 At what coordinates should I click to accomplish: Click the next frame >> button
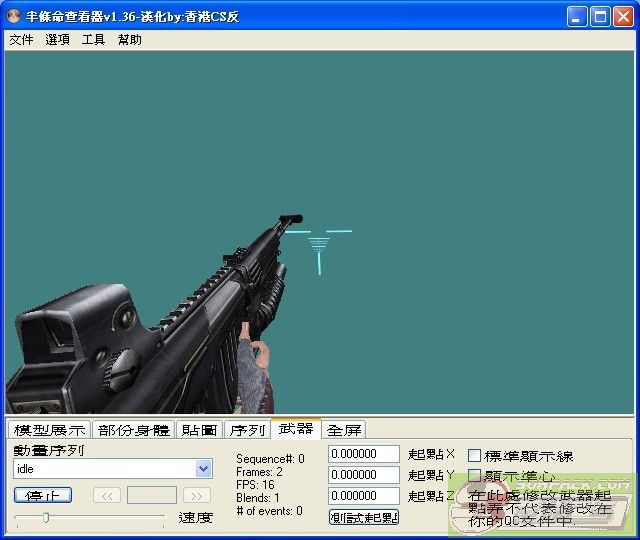point(197,495)
